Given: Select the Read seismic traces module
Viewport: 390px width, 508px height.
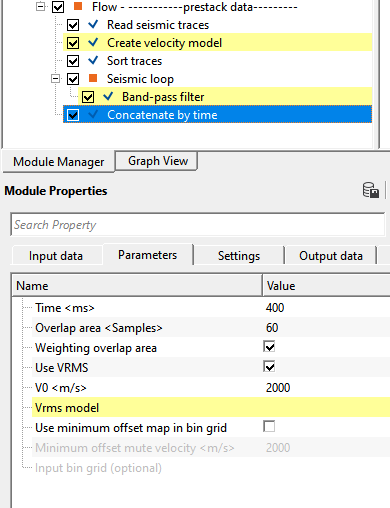Looking at the screenshot, I should (x=158, y=25).
